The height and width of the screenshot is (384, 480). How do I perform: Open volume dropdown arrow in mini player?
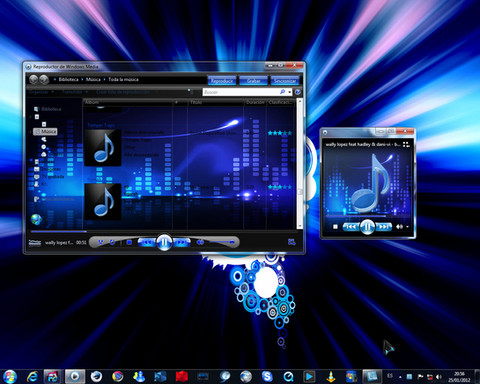(407, 227)
